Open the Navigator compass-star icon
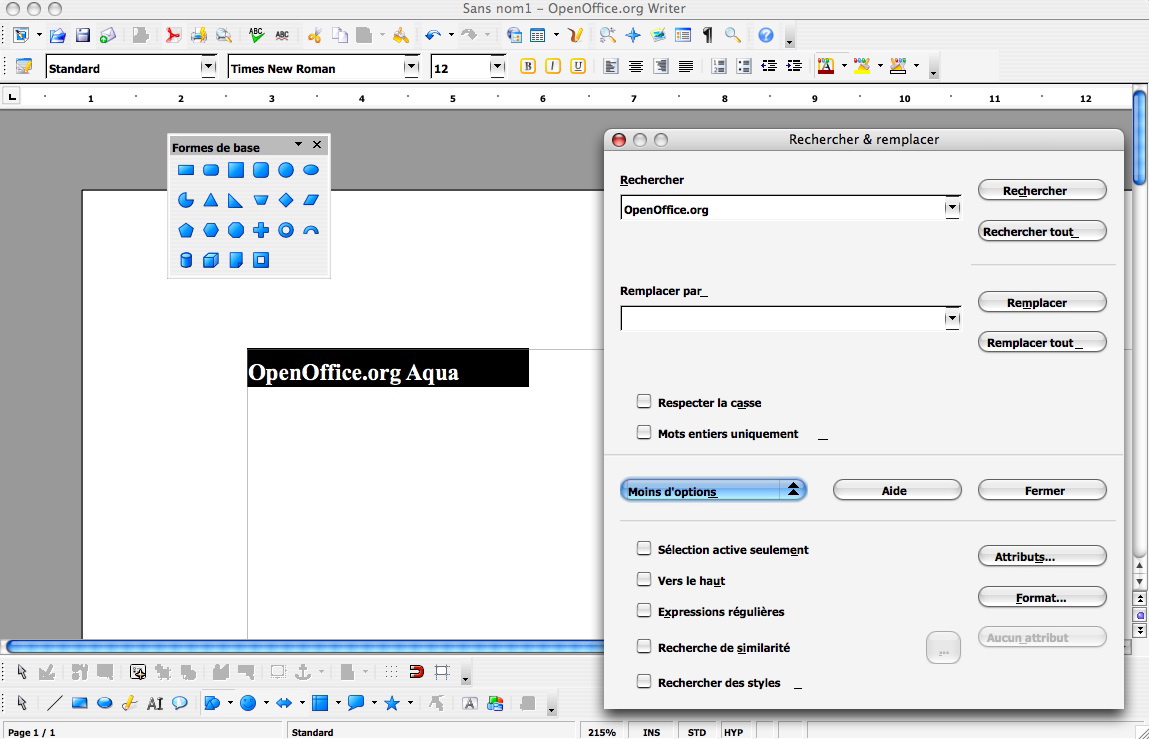 pyautogui.click(x=633, y=34)
